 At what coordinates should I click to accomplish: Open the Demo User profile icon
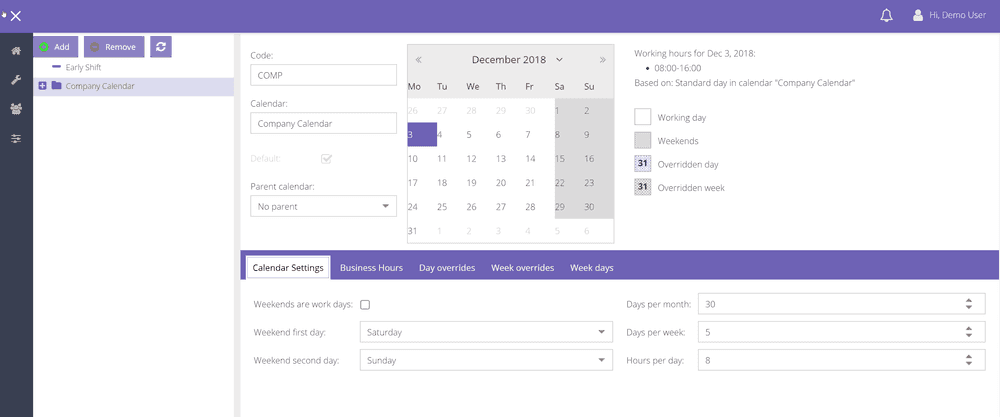pyautogui.click(x=918, y=16)
